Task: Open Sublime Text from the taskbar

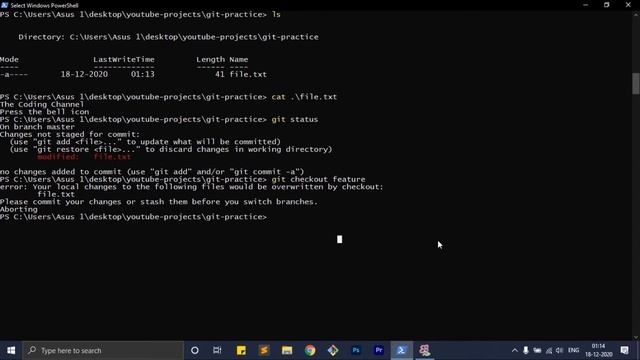Action: click(x=264, y=350)
